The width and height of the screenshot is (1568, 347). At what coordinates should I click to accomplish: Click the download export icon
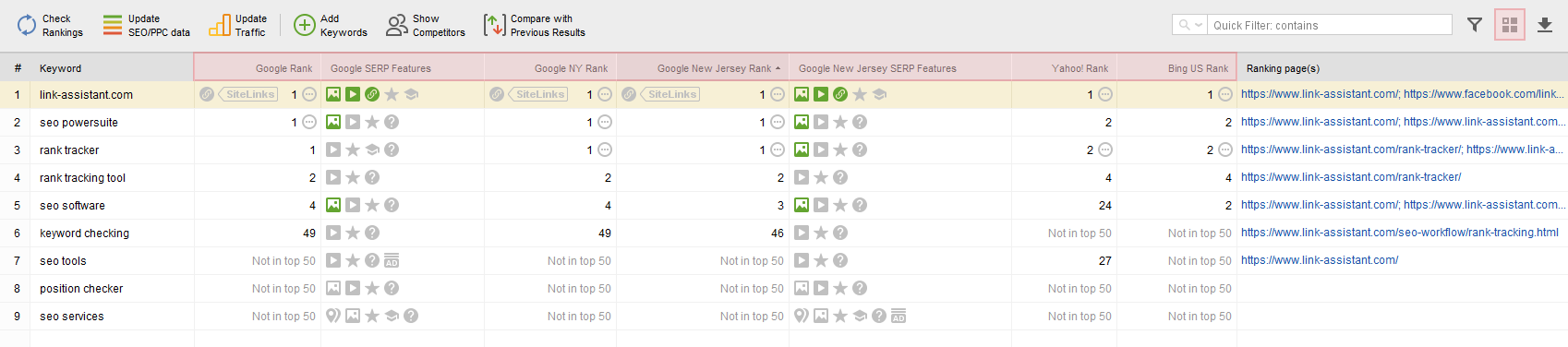tap(1545, 25)
